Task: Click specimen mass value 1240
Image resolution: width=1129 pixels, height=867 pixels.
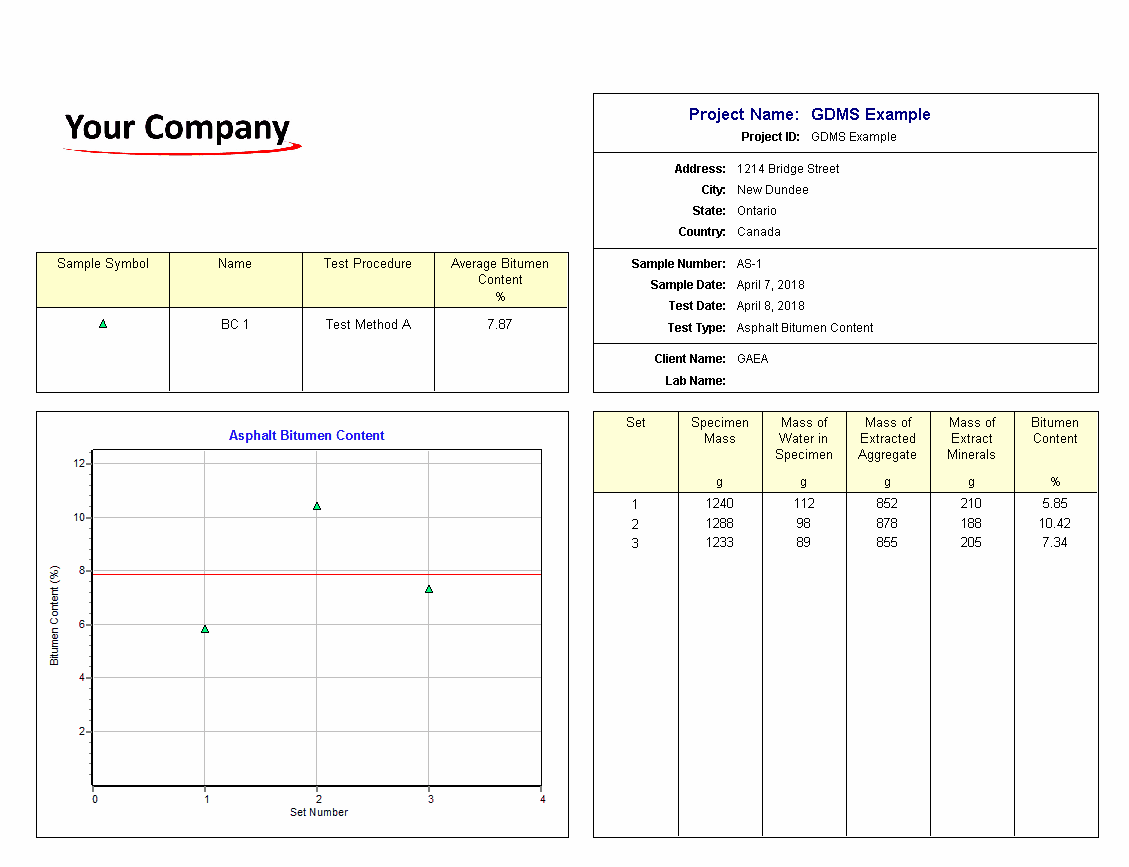Action: click(x=719, y=504)
